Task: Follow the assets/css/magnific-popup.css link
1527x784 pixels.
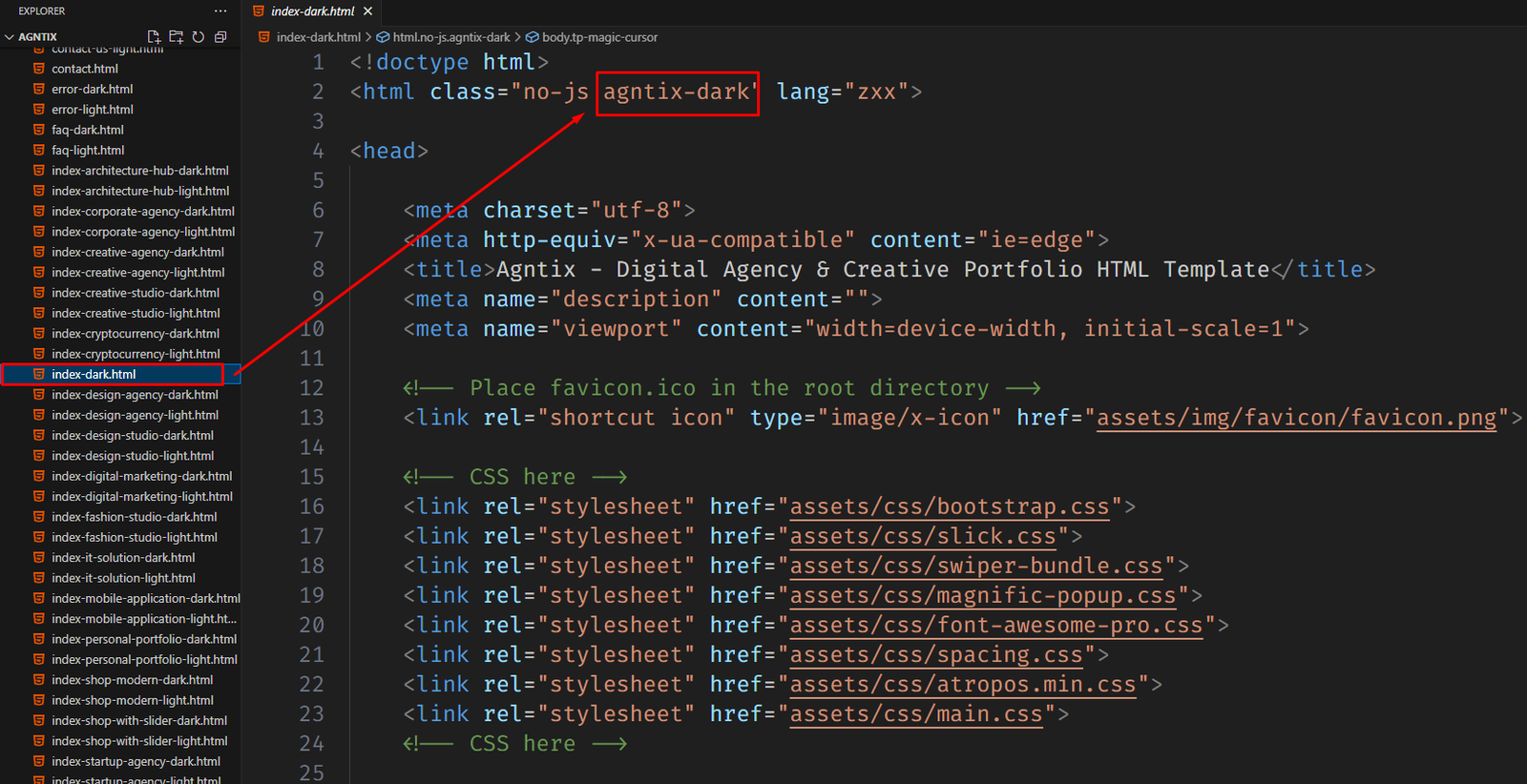Action: 983,595
